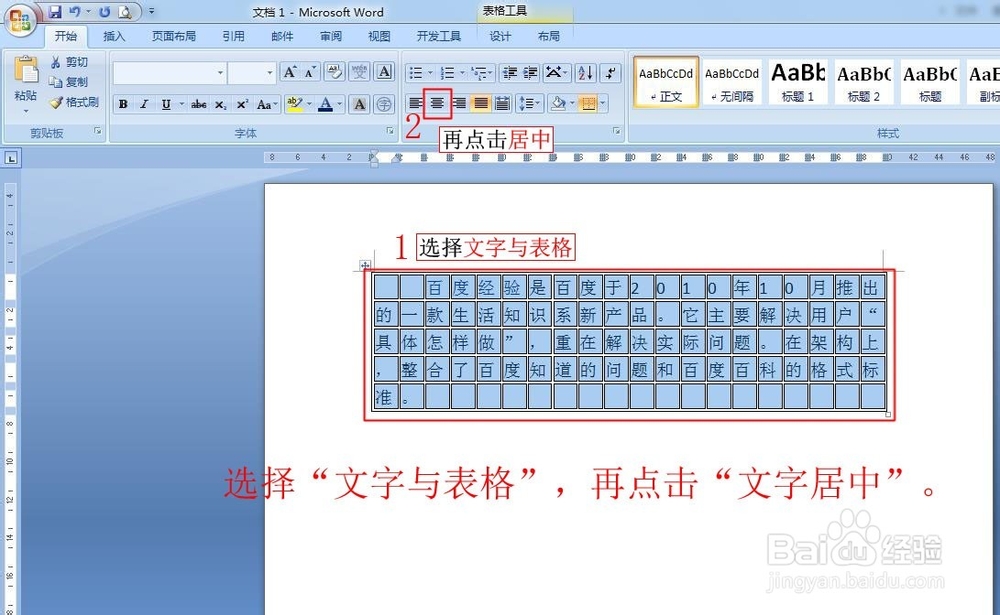This screenshot has width=1000, height=615.
Task: Center the text alignment
Action: click(x=437, y=103)
